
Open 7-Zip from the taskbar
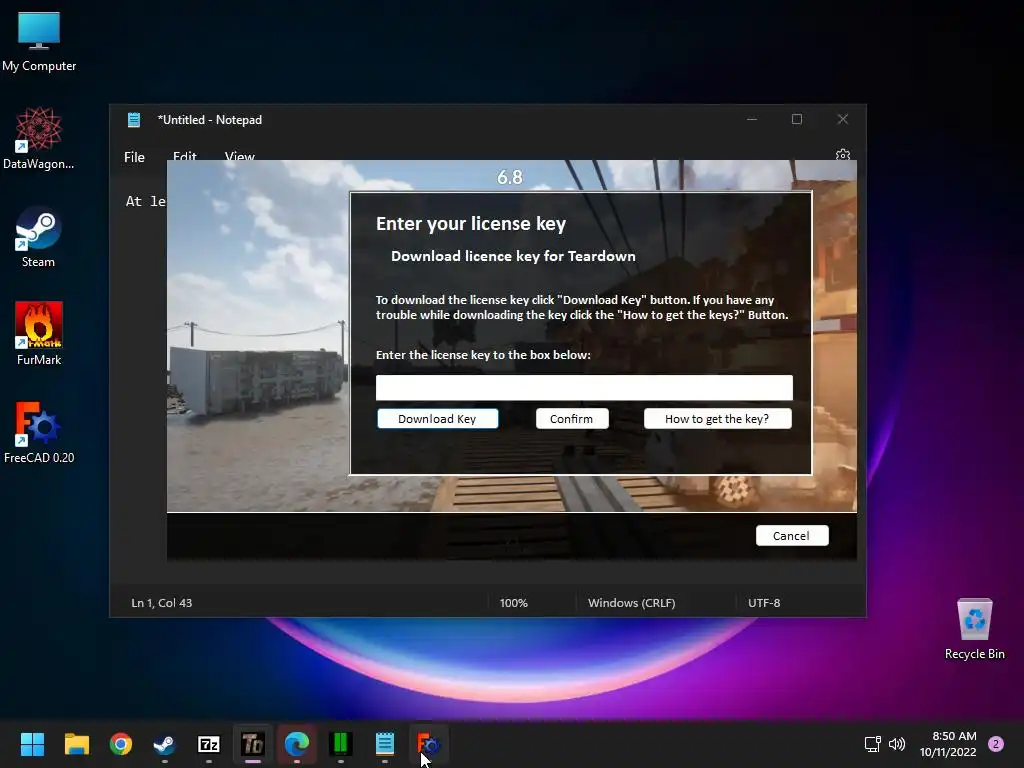click(208, 744)
